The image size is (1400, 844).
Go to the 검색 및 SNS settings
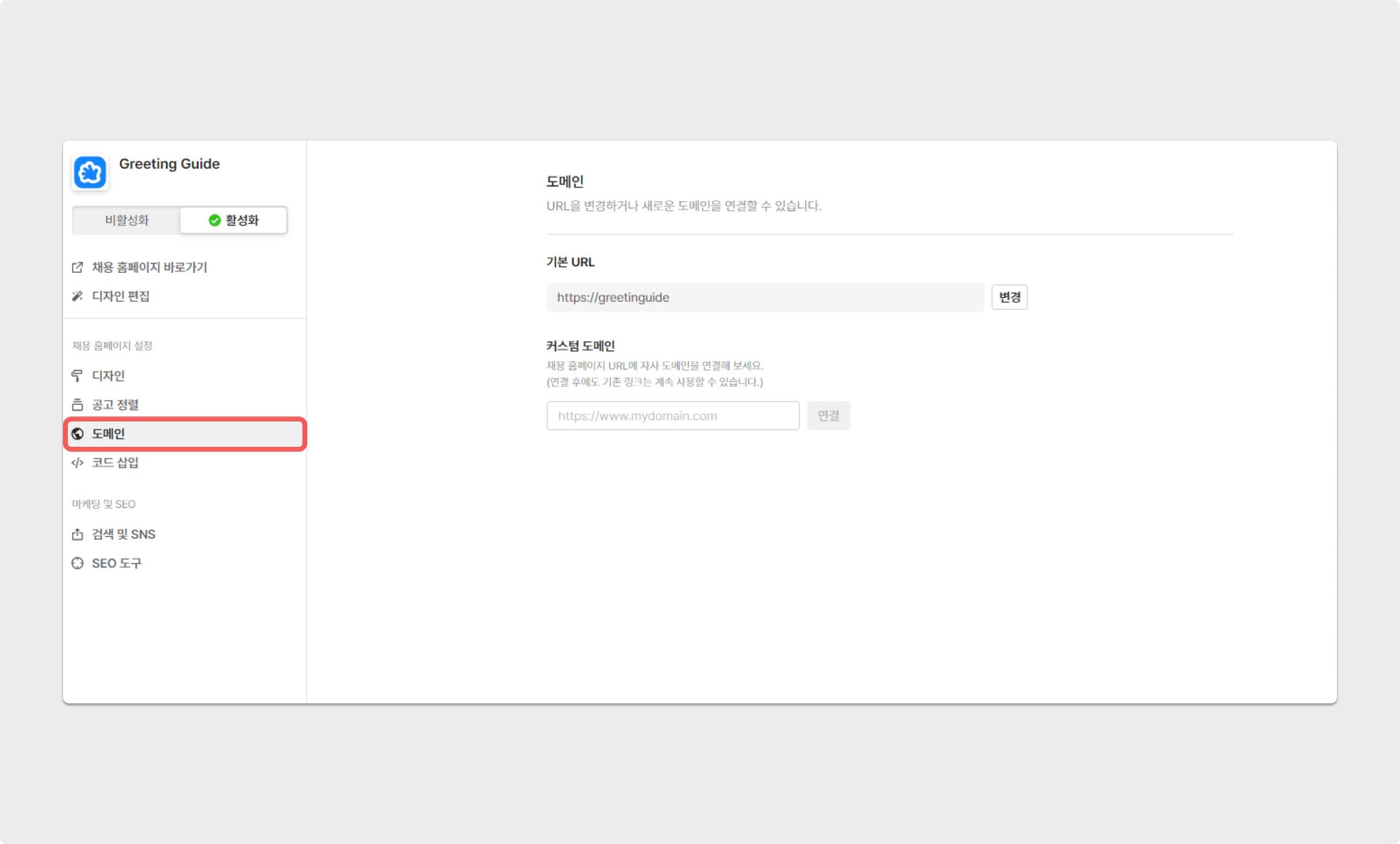[x=124, y=535]
